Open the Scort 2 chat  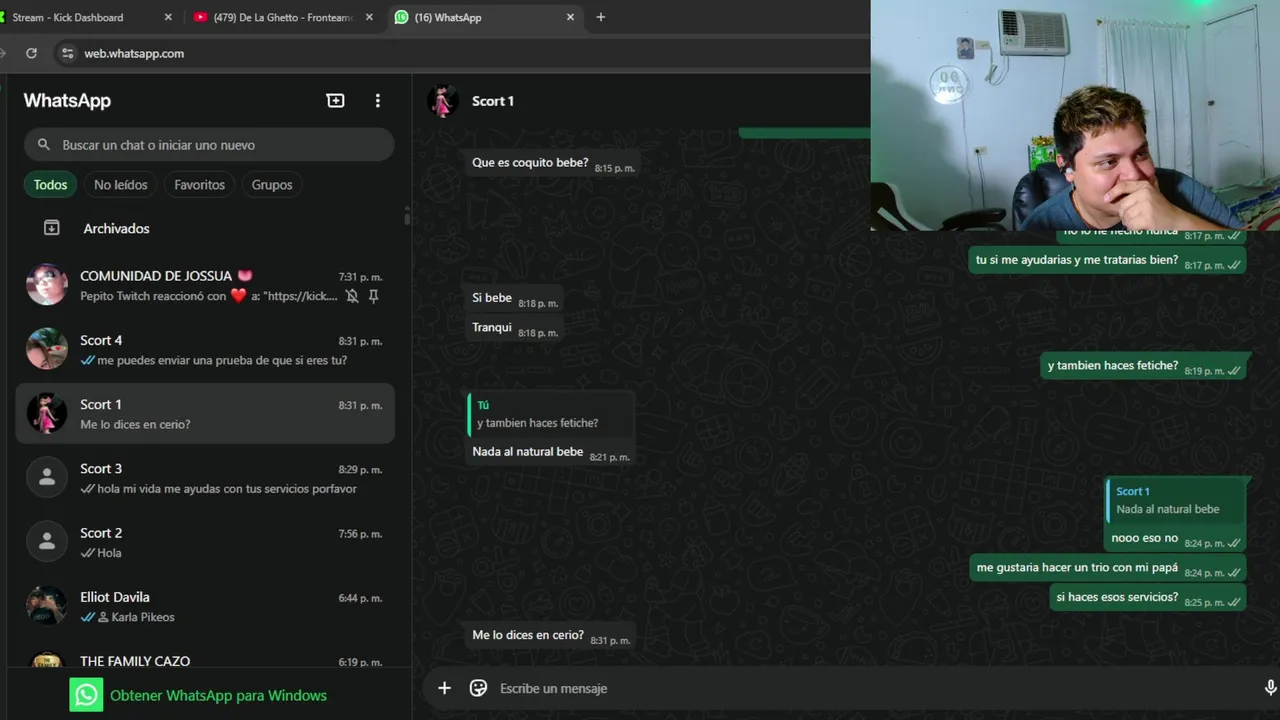pos(204,541)
